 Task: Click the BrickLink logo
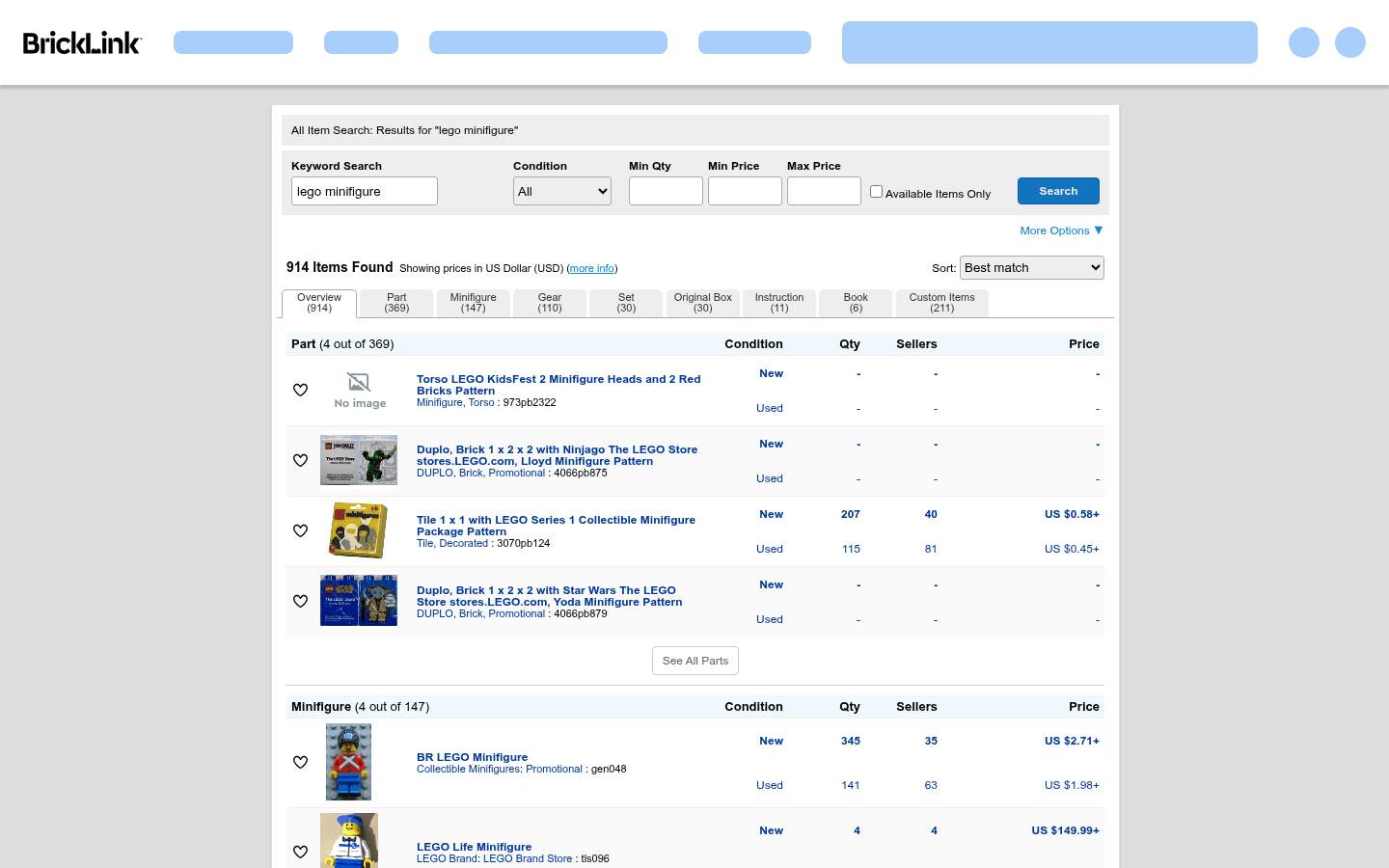click(82, 42)
